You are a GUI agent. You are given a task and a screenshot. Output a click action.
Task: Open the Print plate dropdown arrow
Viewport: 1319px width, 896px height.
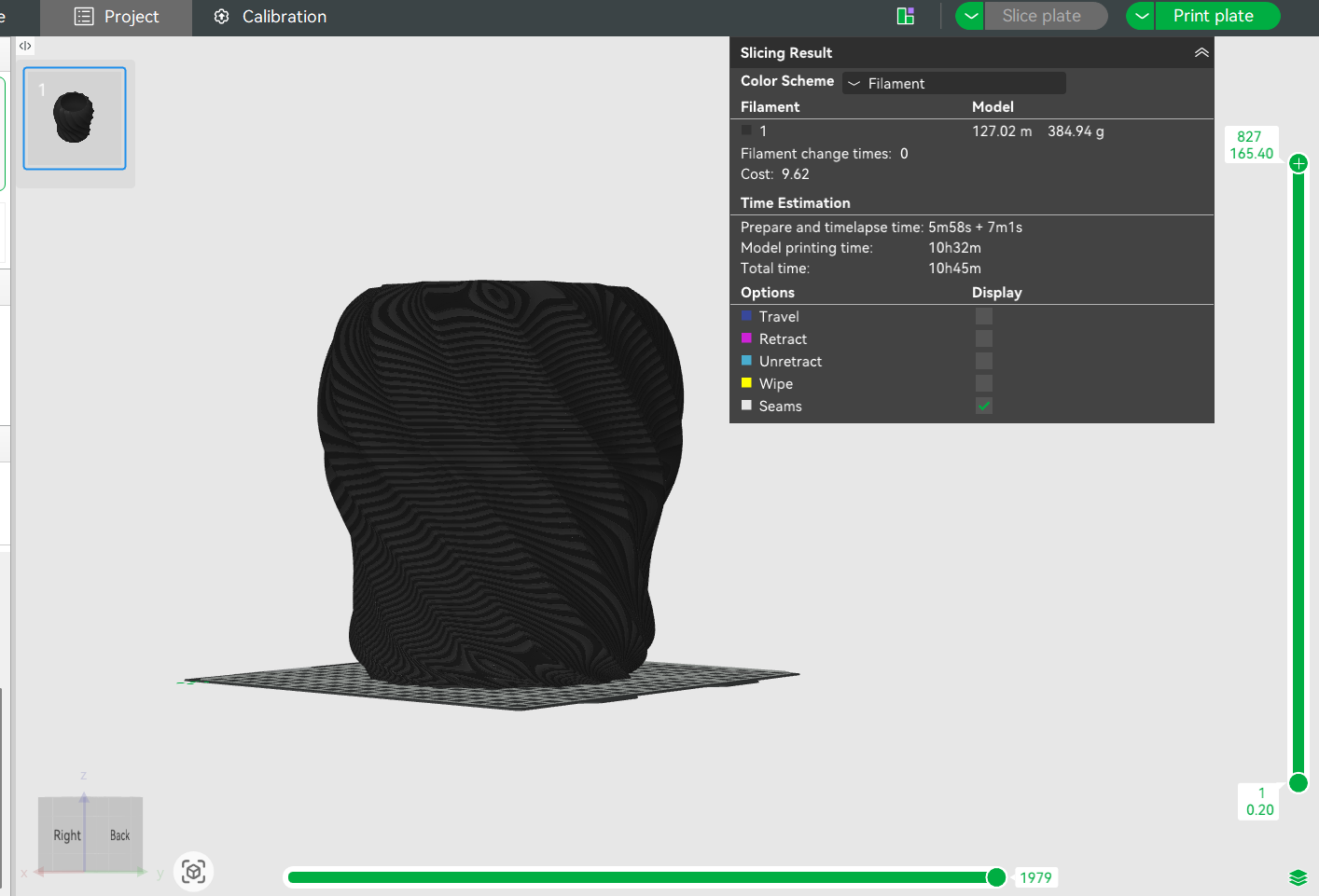(x=1141, y=16)
